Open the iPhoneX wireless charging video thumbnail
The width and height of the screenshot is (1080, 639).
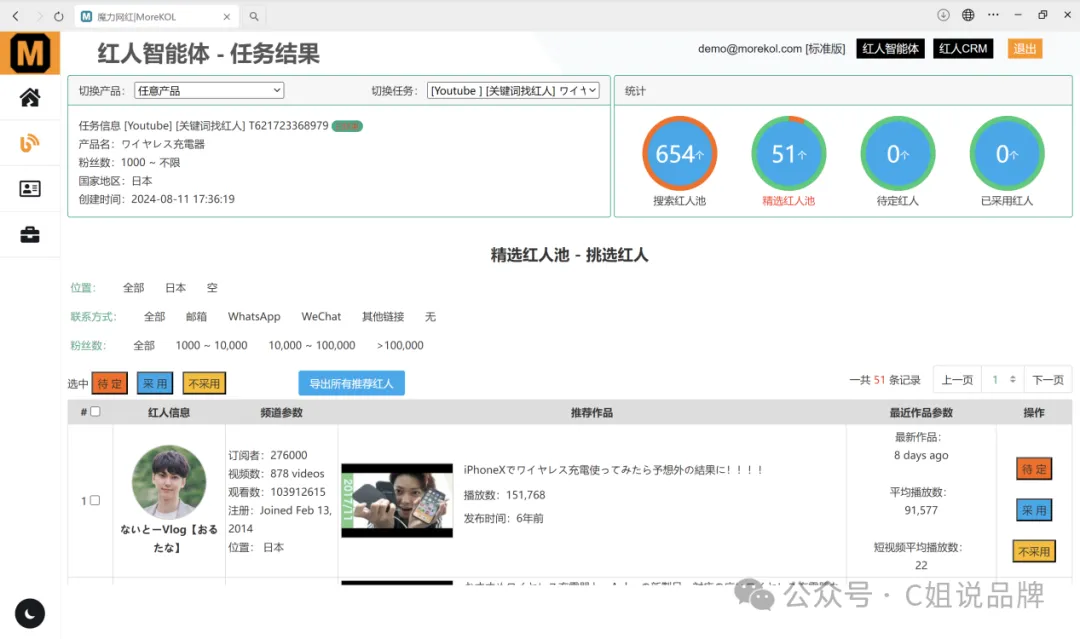[397, 501]
